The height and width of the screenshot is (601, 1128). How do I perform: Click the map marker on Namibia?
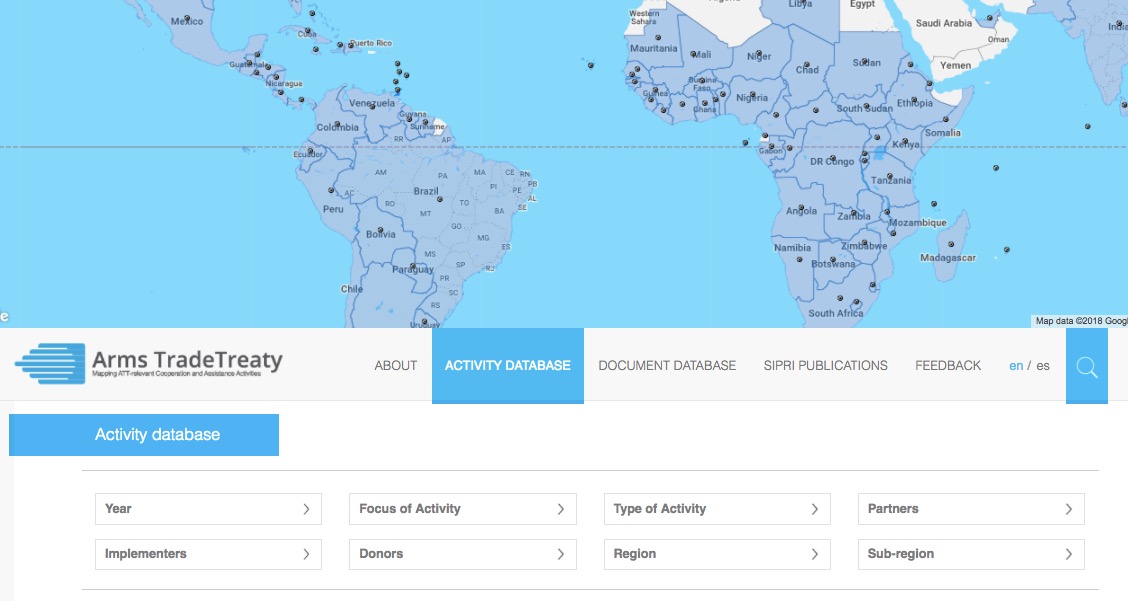coord(799,259)
